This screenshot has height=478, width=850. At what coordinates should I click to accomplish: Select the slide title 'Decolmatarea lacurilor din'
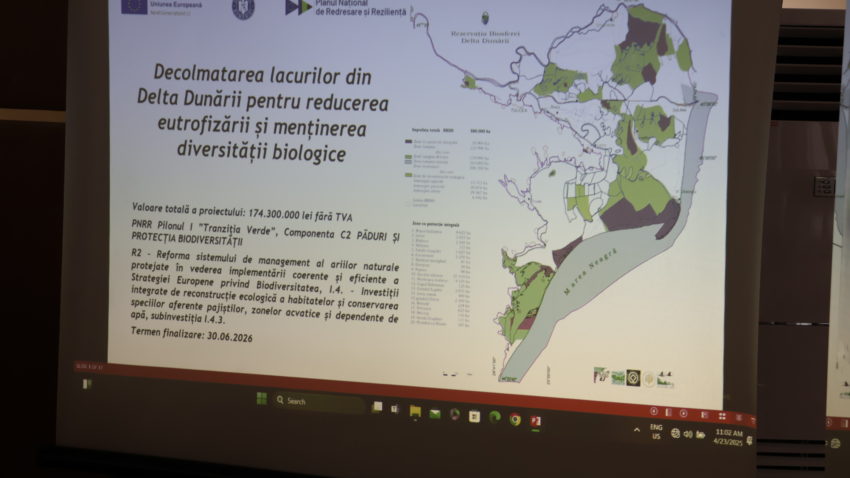tap(262, 75)
